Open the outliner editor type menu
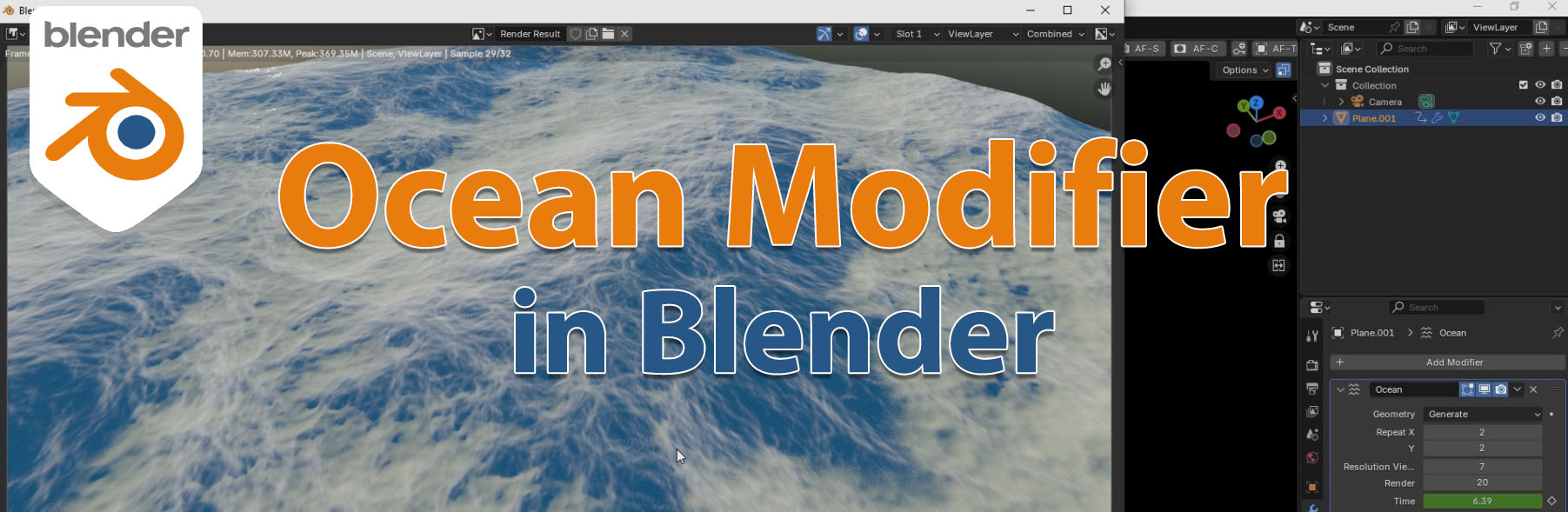Image resolution: width=1568 pixels, height=512 pixels. tap(1320, 49)
